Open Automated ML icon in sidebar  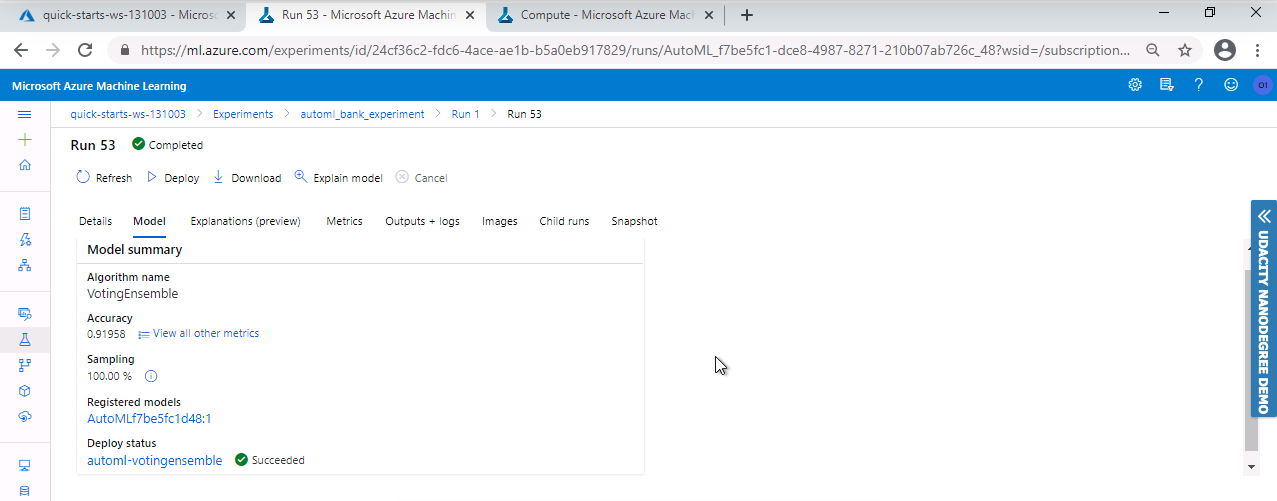25,239
